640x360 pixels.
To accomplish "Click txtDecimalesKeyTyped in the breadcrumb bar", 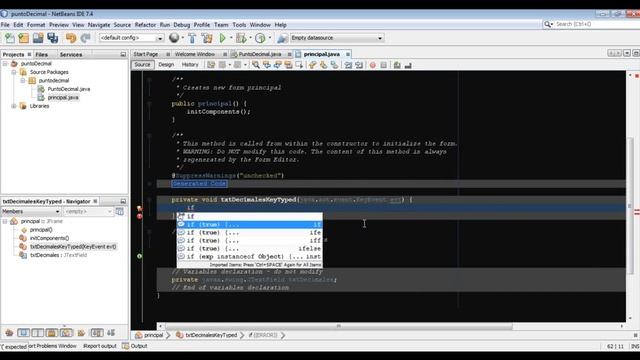I will pyautogui.click(x=211, y=335).
